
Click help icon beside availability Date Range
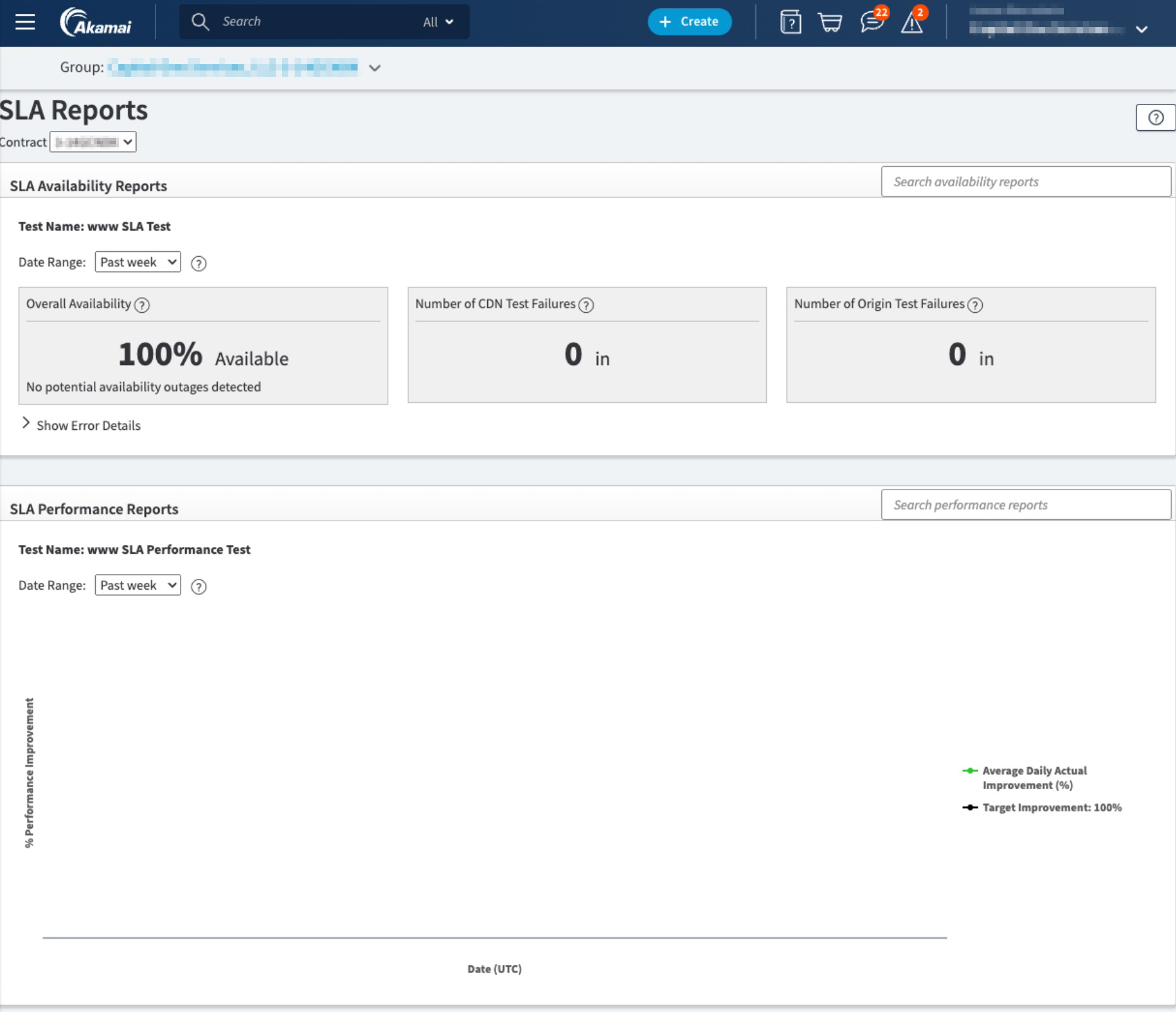tap(198, 264)
